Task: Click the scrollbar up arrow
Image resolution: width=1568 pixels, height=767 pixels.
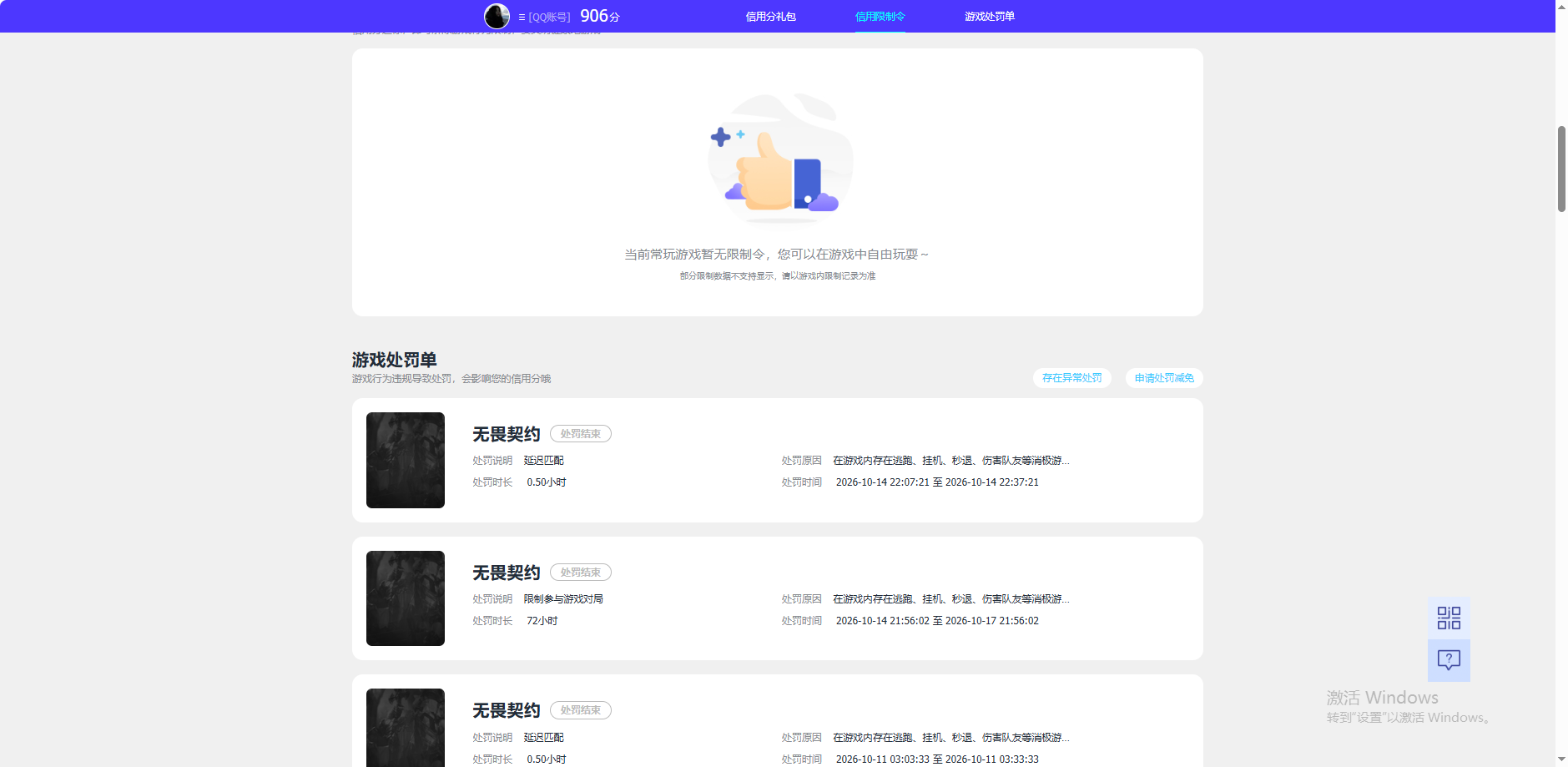Action: (1561, 6)
